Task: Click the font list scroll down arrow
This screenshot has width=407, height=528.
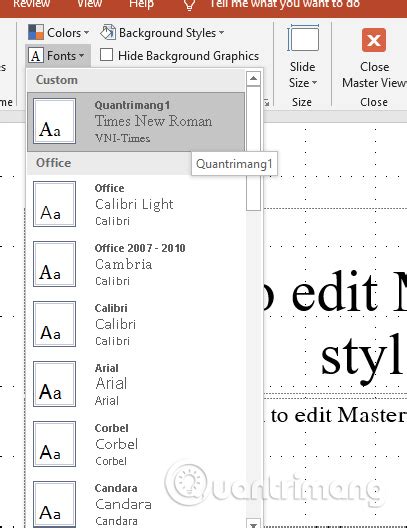Action: (x=253, y=524)
